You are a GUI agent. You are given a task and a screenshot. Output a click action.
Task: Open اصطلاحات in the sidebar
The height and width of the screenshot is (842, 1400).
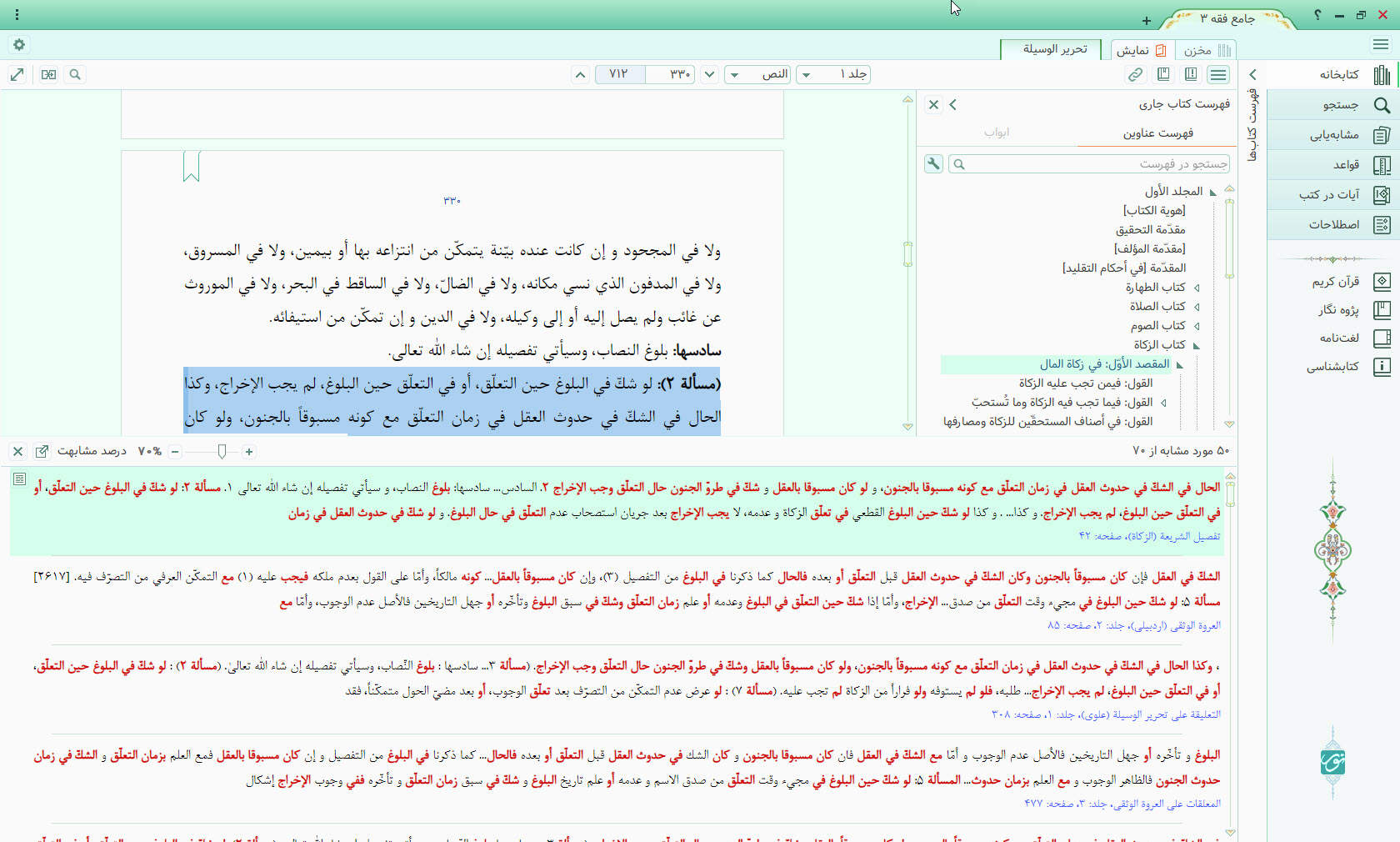point(1333,224)
